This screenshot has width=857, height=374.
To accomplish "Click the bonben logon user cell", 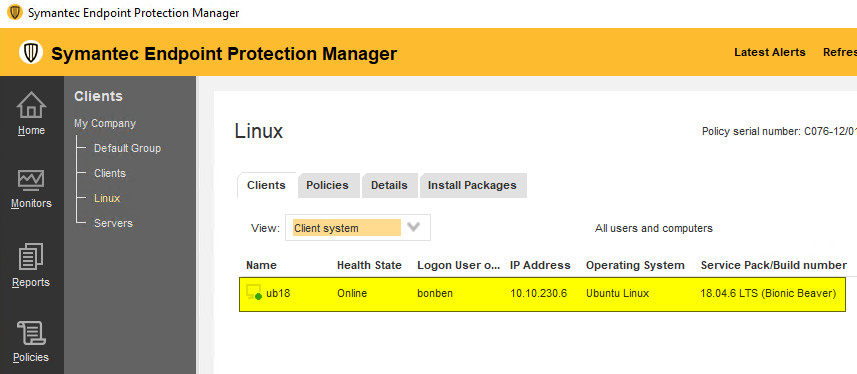I will pyautogui.click(x=435, y=294).
